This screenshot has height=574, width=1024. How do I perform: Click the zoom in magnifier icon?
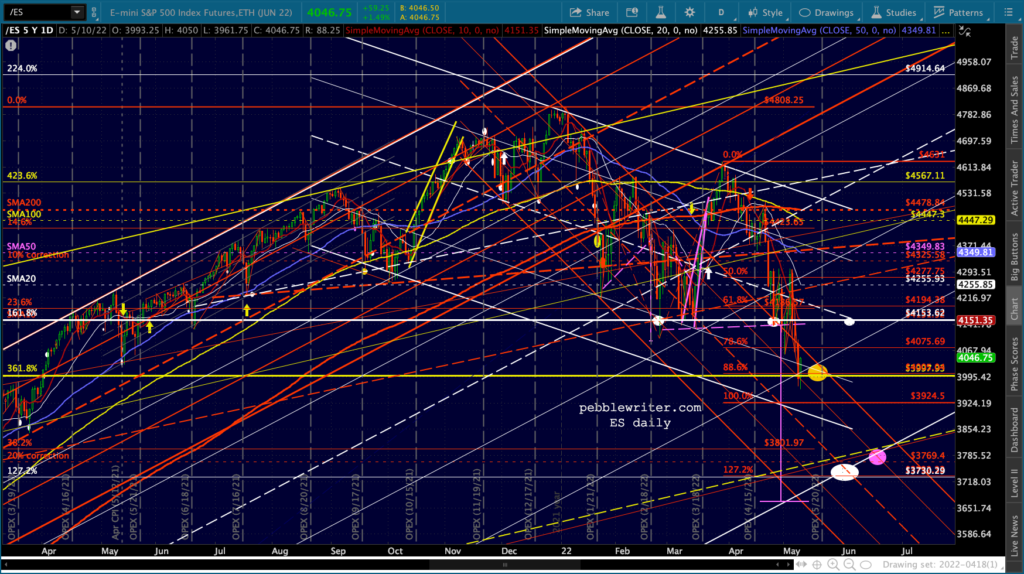tap(833, 564)
